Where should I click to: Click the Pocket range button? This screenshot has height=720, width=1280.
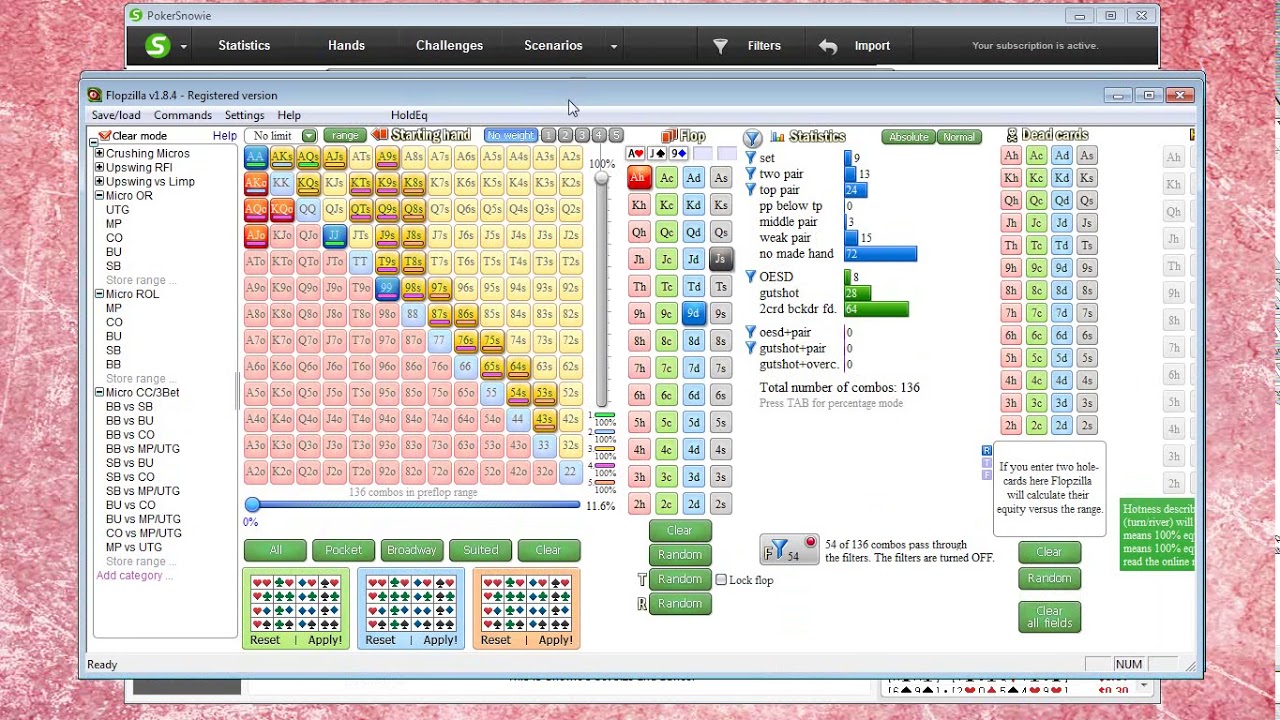tap(343, 550)
